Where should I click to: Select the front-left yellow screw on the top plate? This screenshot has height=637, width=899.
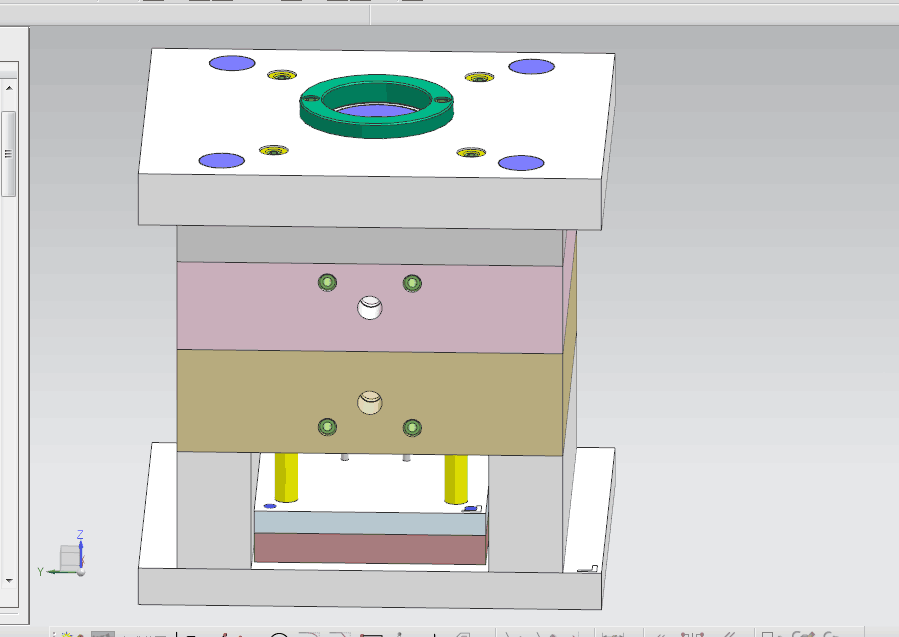point(273,151)
